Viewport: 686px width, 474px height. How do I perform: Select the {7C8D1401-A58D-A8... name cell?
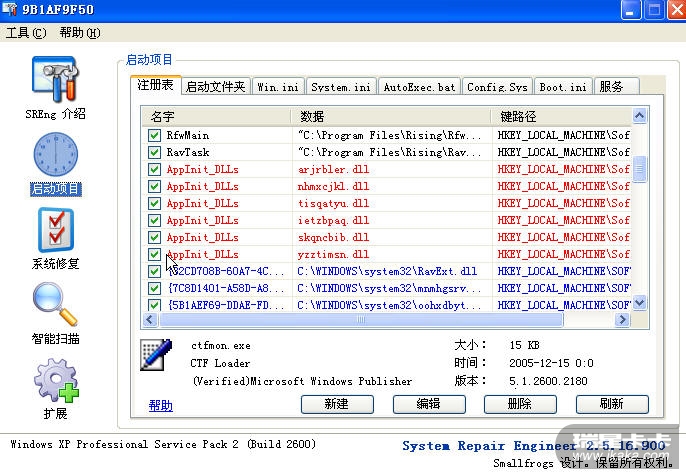coord(226,288)
